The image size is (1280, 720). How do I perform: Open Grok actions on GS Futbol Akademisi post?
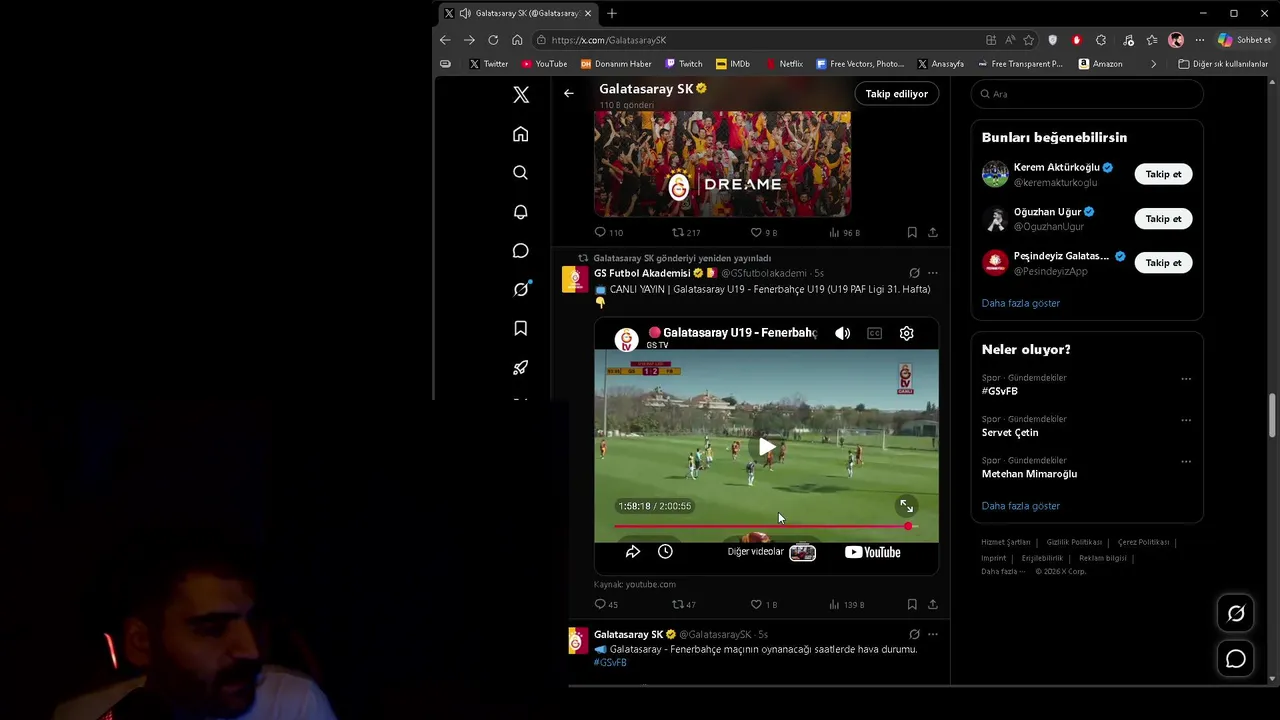pyautogui.click(x=914, y=273)
